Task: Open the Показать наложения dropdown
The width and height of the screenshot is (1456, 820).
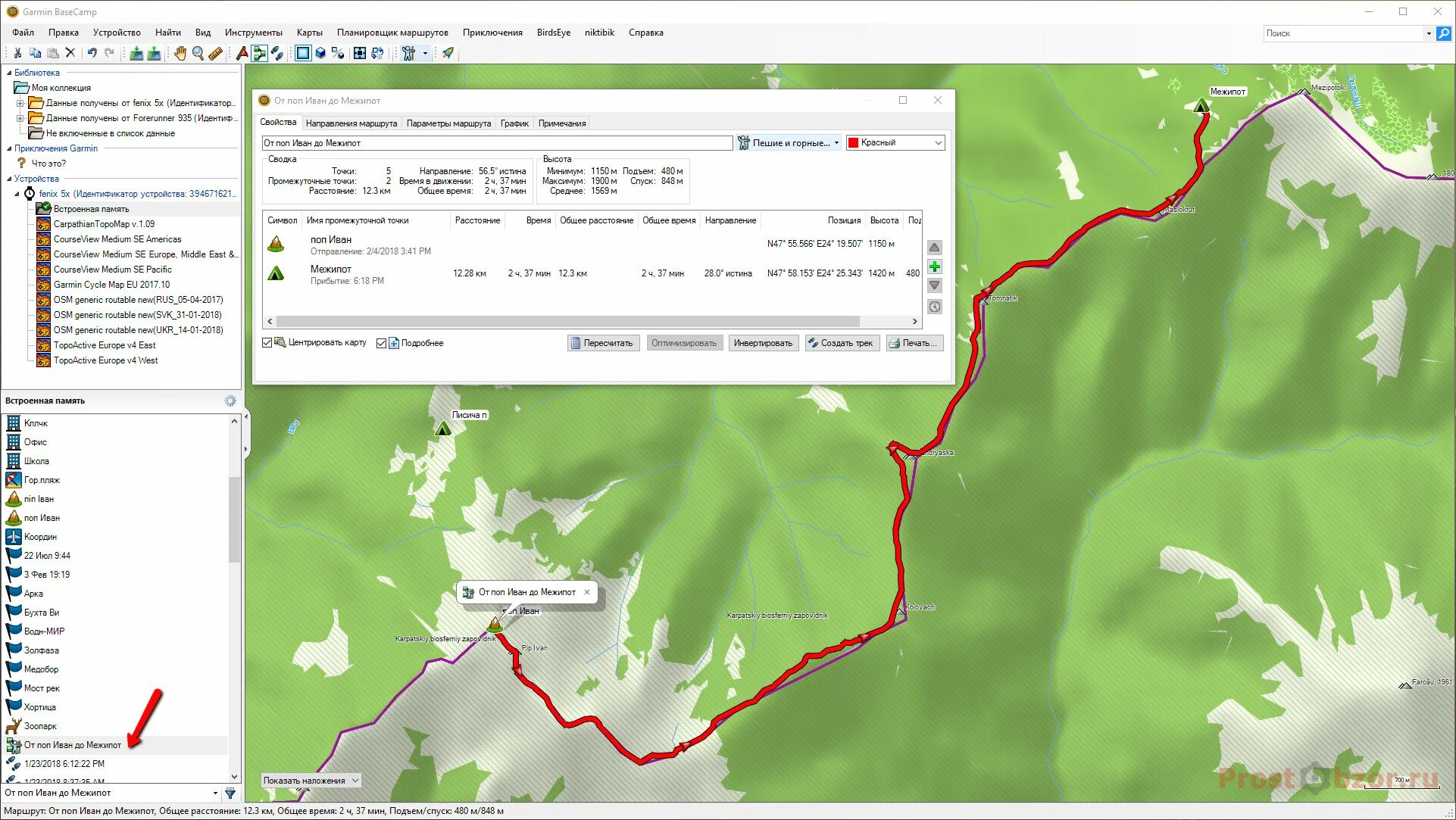Action: click(311, 781)
